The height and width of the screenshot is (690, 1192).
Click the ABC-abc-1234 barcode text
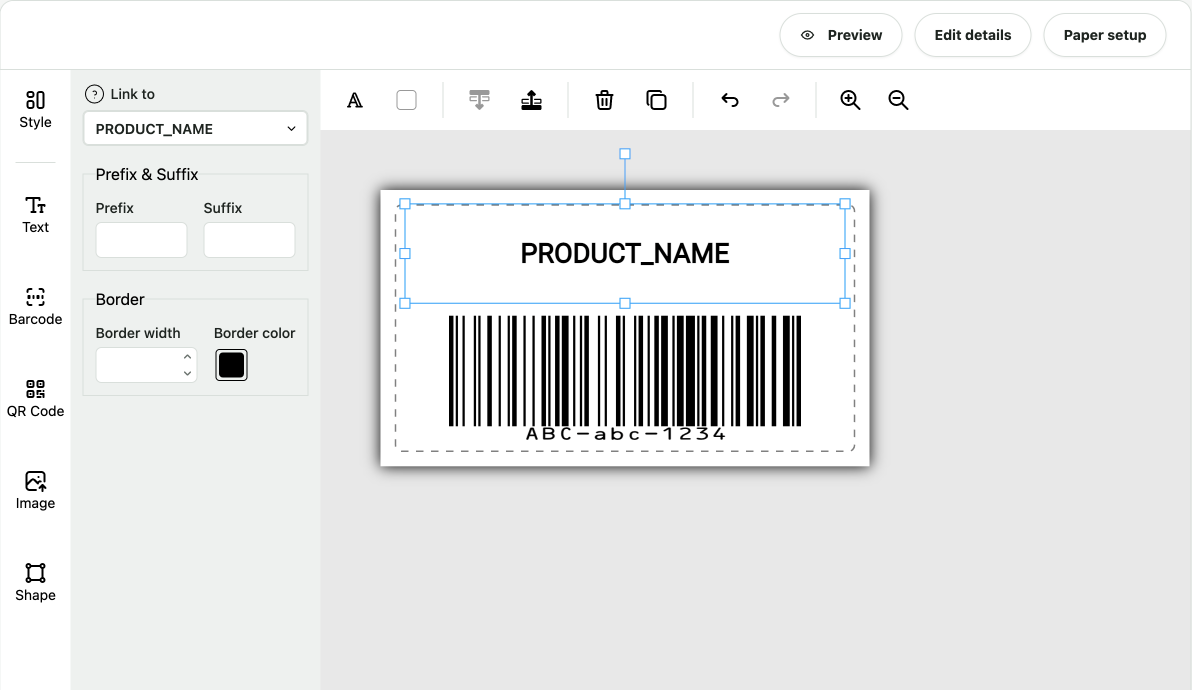click(x=626, y=434)
